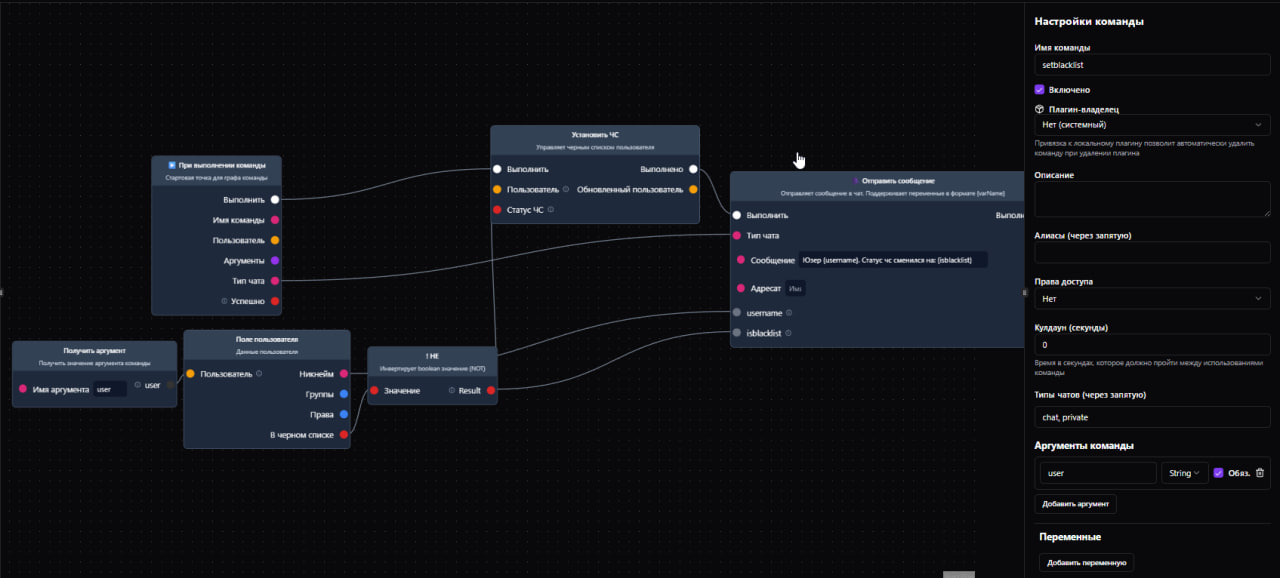This screenshot has height=578, width=1280.
Task: Click the Сообщение text field in the Отправить сообщение node
Action: [893, 260]
